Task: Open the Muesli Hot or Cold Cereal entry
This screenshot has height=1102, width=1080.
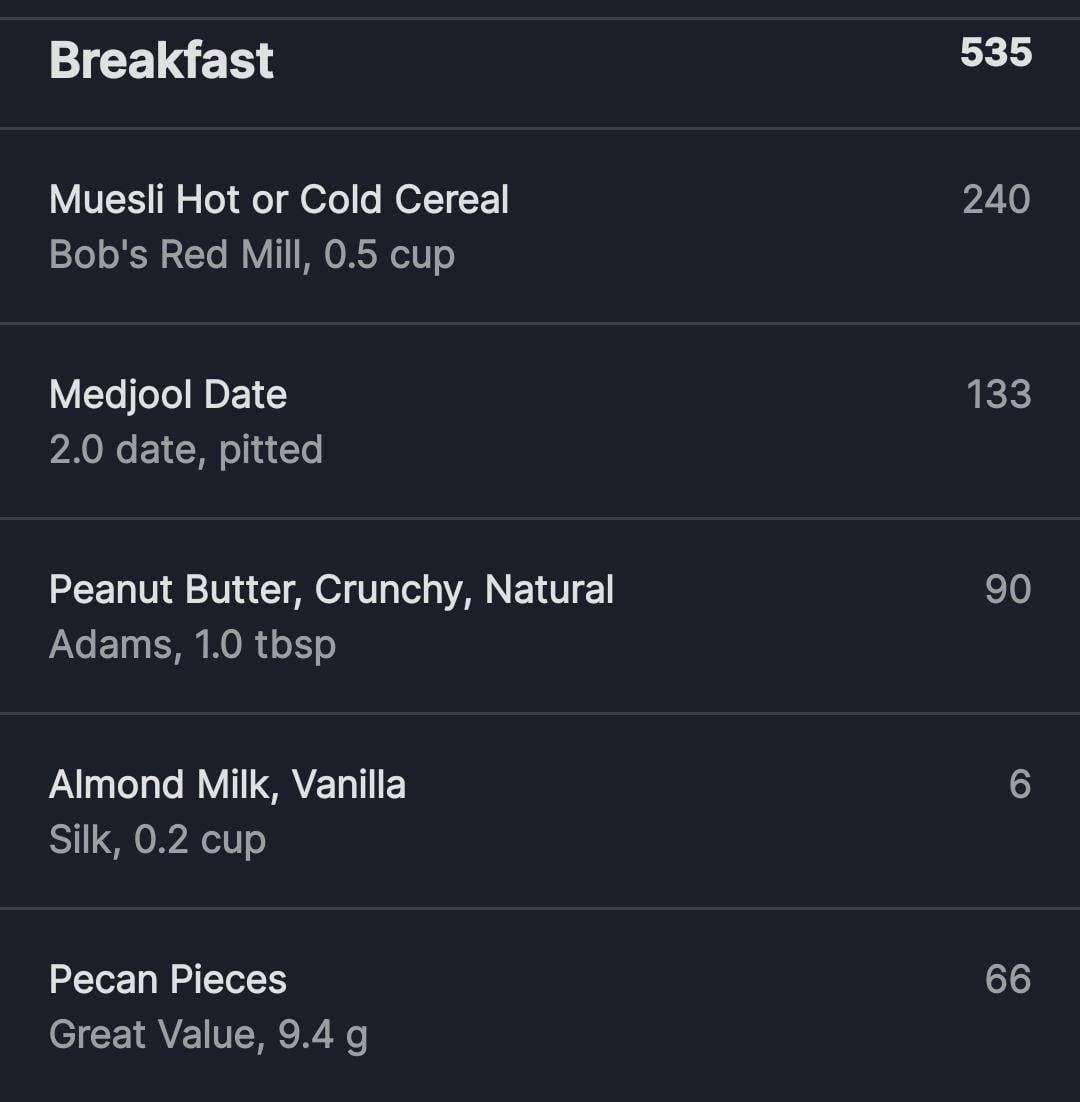Action: (x=279, y=199)
